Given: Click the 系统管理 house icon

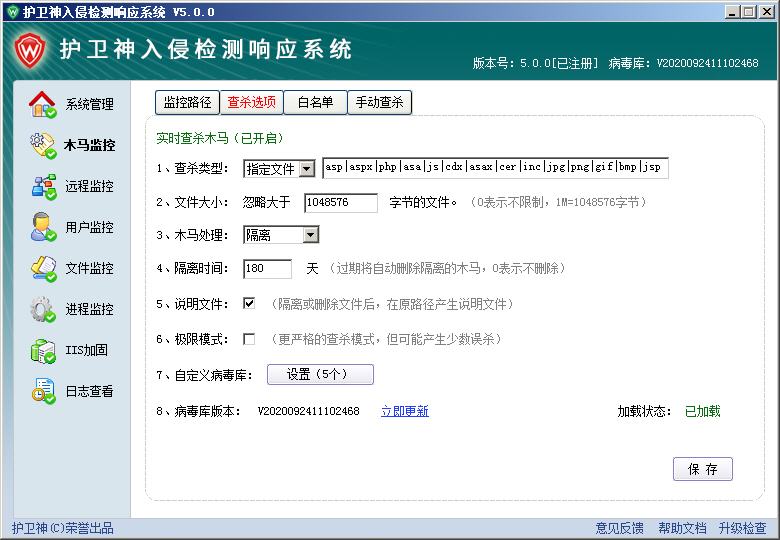Looking at the screenshot, I should click(43, 104).
